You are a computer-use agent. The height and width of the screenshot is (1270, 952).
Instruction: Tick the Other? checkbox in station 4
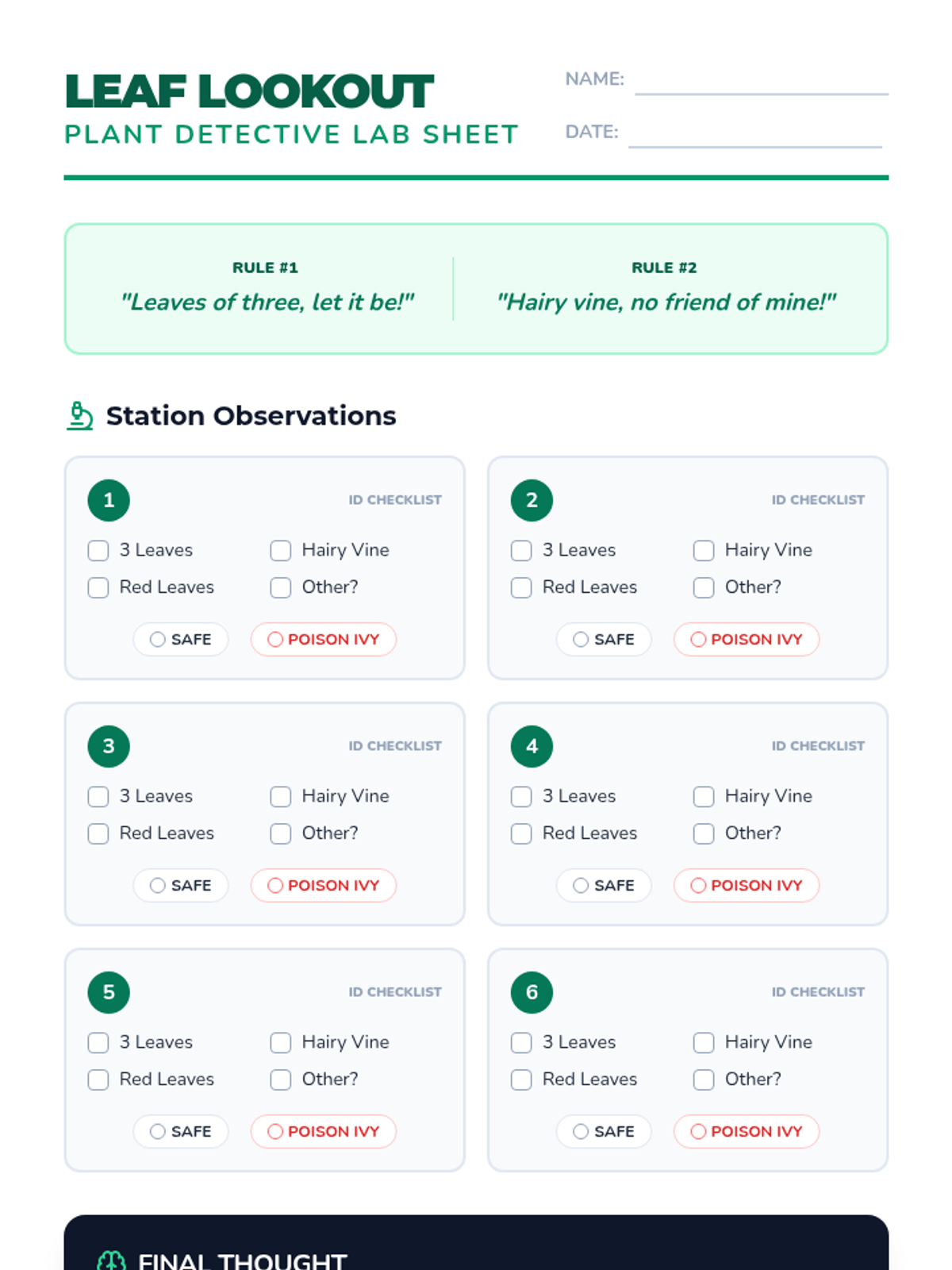tap(704, 834)
